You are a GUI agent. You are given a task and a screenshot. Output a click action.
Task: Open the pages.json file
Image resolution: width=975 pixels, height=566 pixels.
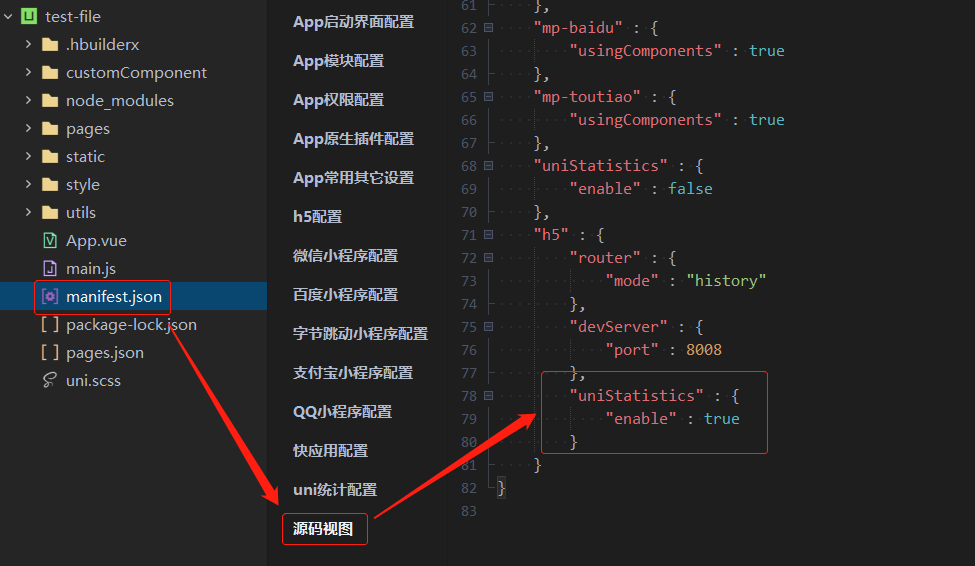[x=104, y=353]
